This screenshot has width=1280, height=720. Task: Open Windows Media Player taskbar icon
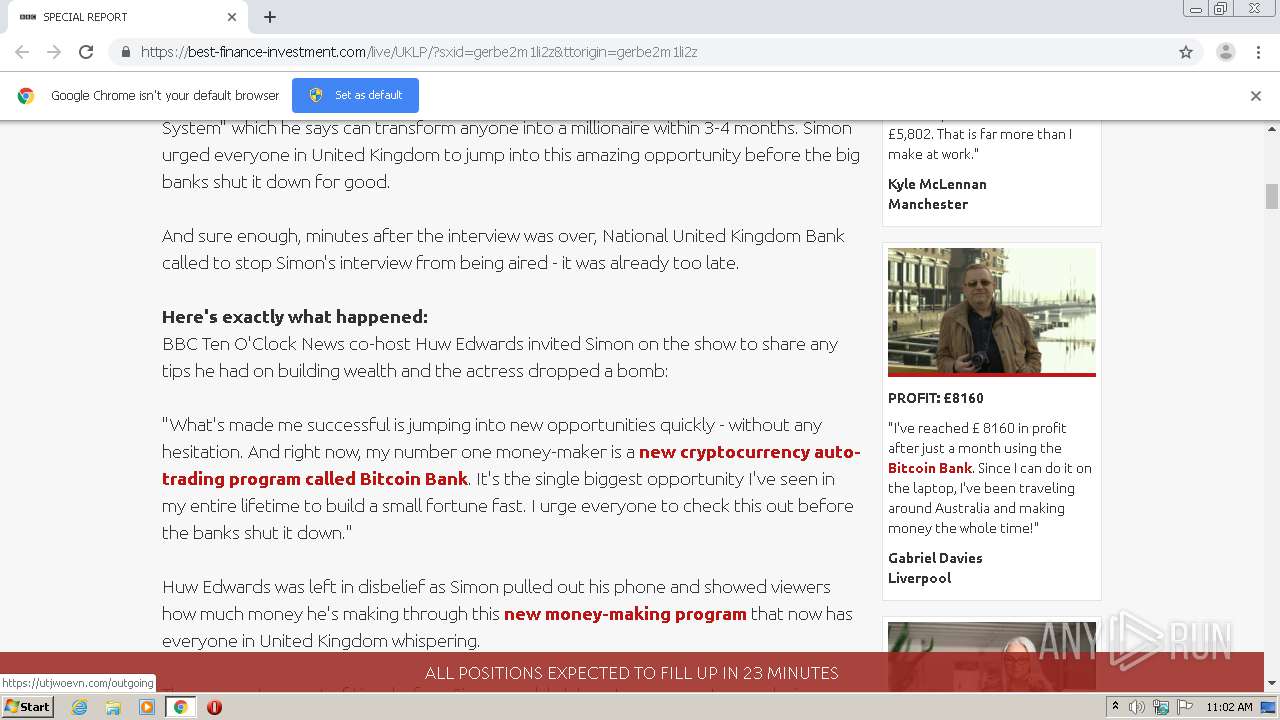click(x=147, y=707)
